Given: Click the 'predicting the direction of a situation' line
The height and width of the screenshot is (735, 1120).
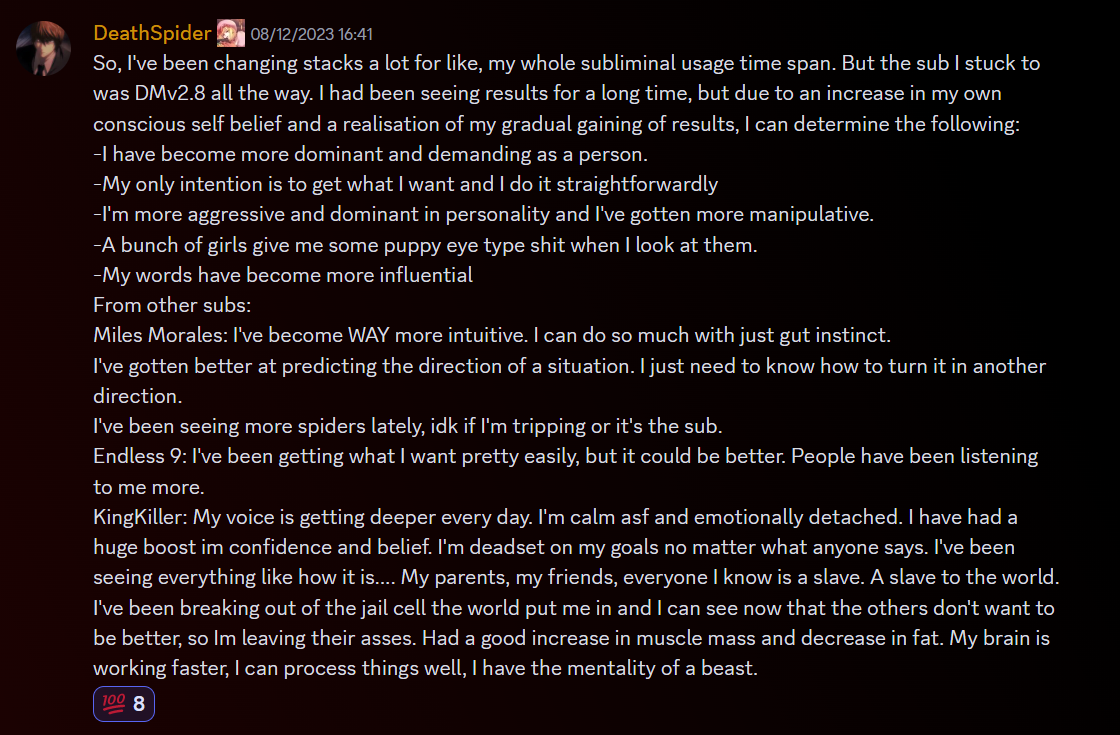Looking at the screenshot, I should click(569, 366).
